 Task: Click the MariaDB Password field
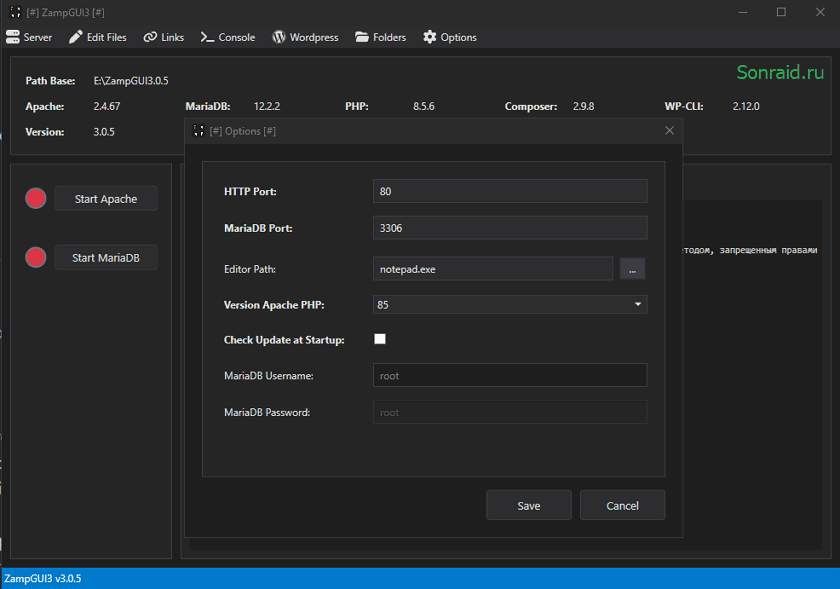pyautogui.click(x=510, y=412)
